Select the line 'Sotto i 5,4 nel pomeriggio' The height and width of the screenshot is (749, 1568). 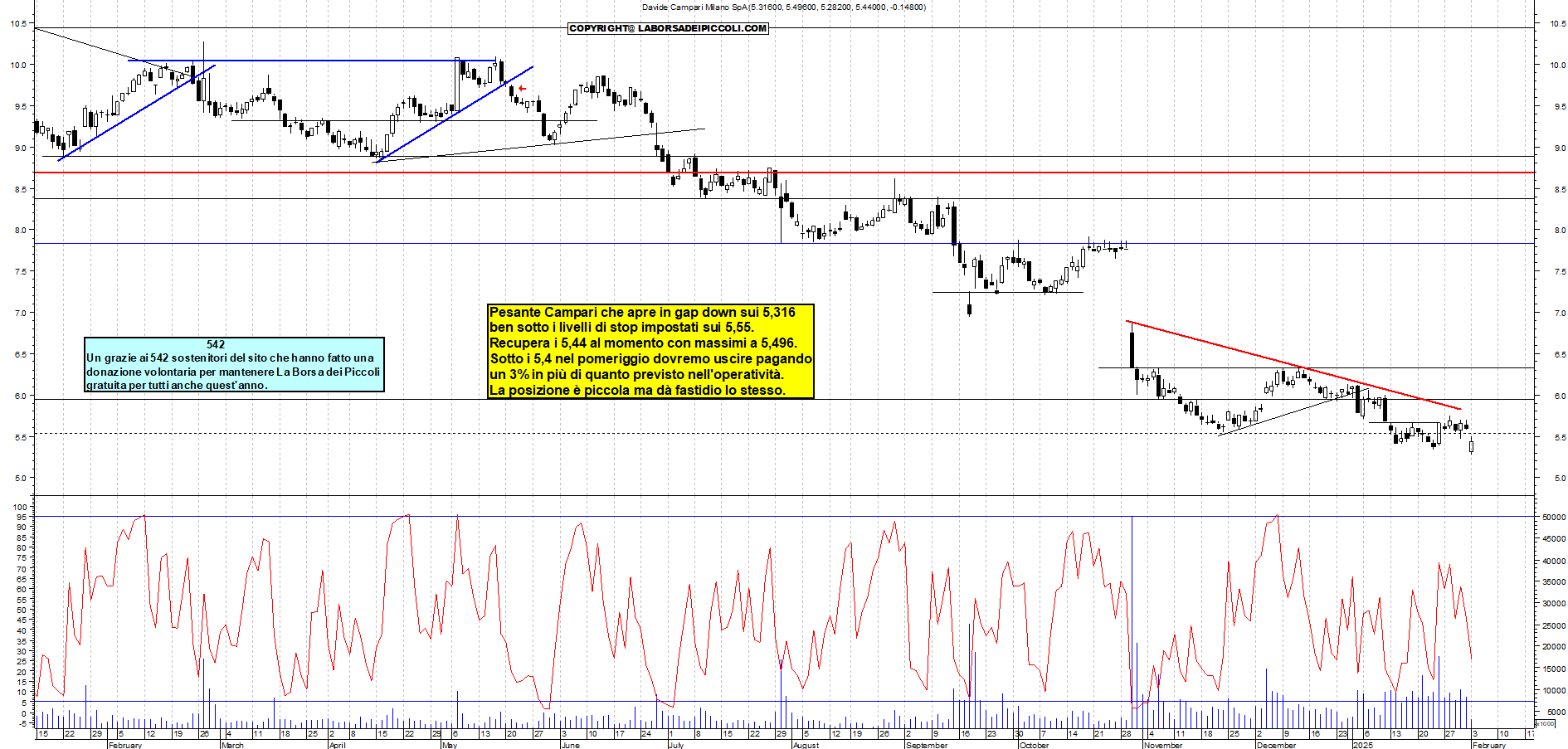tap(650, 358)
